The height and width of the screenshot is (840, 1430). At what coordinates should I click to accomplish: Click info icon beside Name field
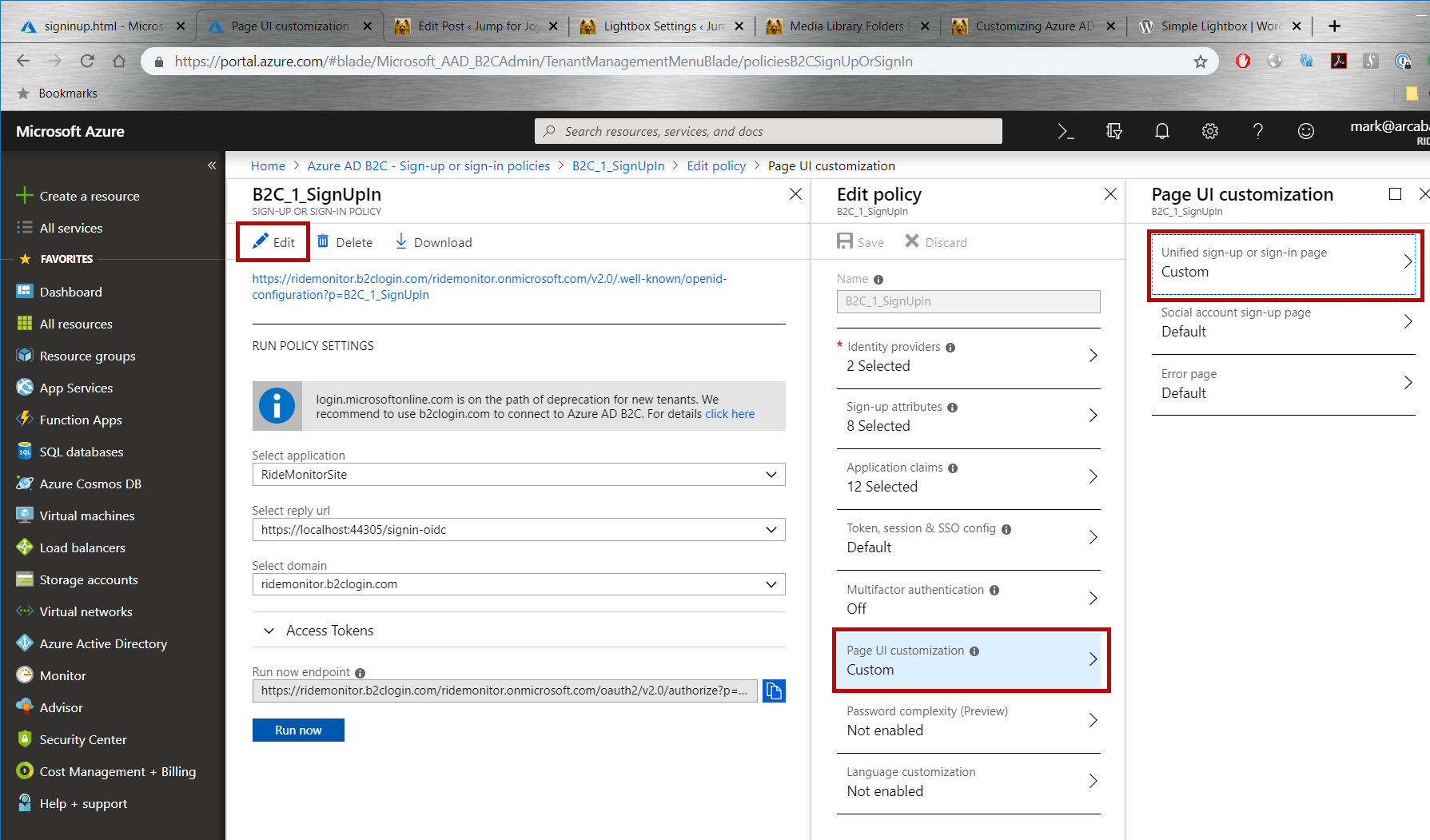(x=878, y=280)
